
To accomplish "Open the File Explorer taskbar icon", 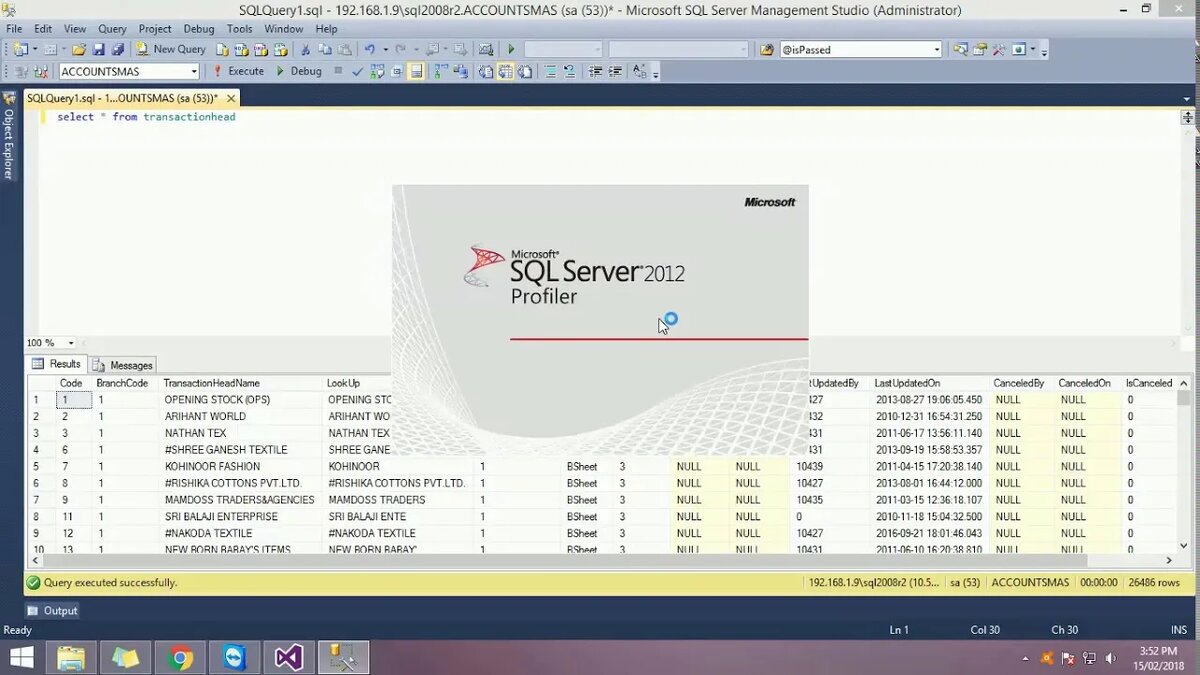I will click(71, 657).
